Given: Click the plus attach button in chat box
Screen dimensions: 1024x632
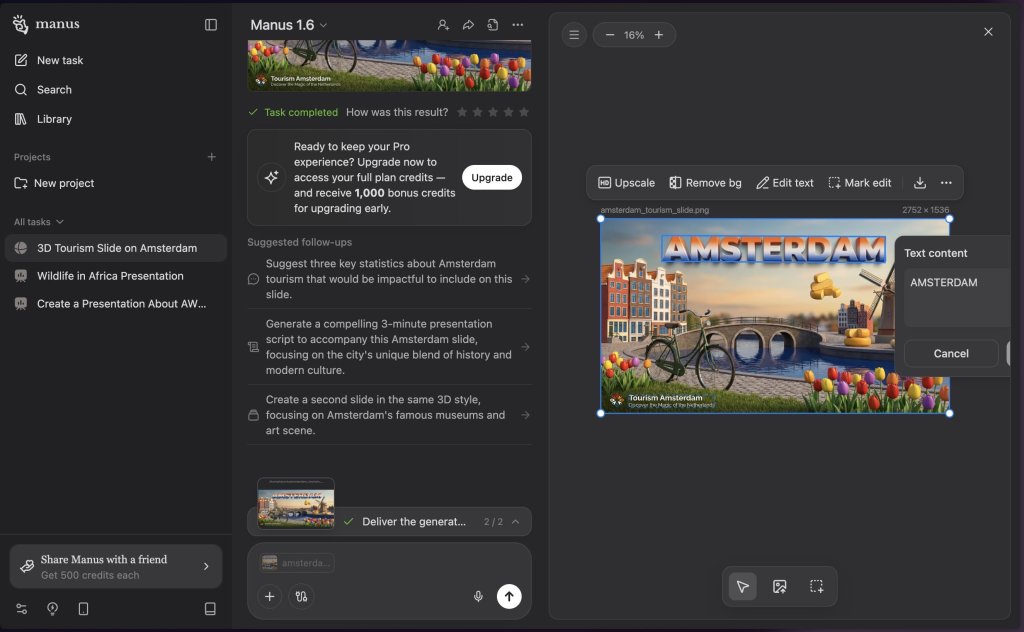Looking at the screenshot, I should [269, 597].
